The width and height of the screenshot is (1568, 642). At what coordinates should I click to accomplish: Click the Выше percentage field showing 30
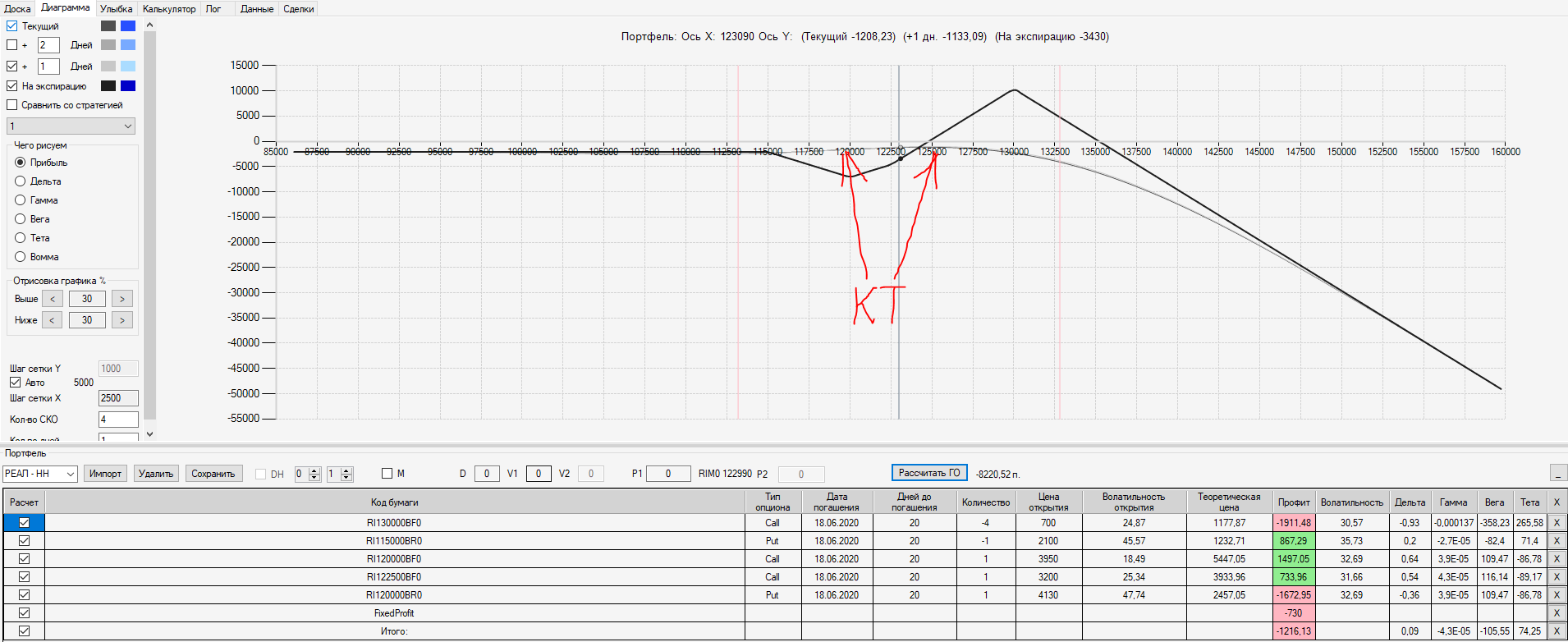point(87,299)
